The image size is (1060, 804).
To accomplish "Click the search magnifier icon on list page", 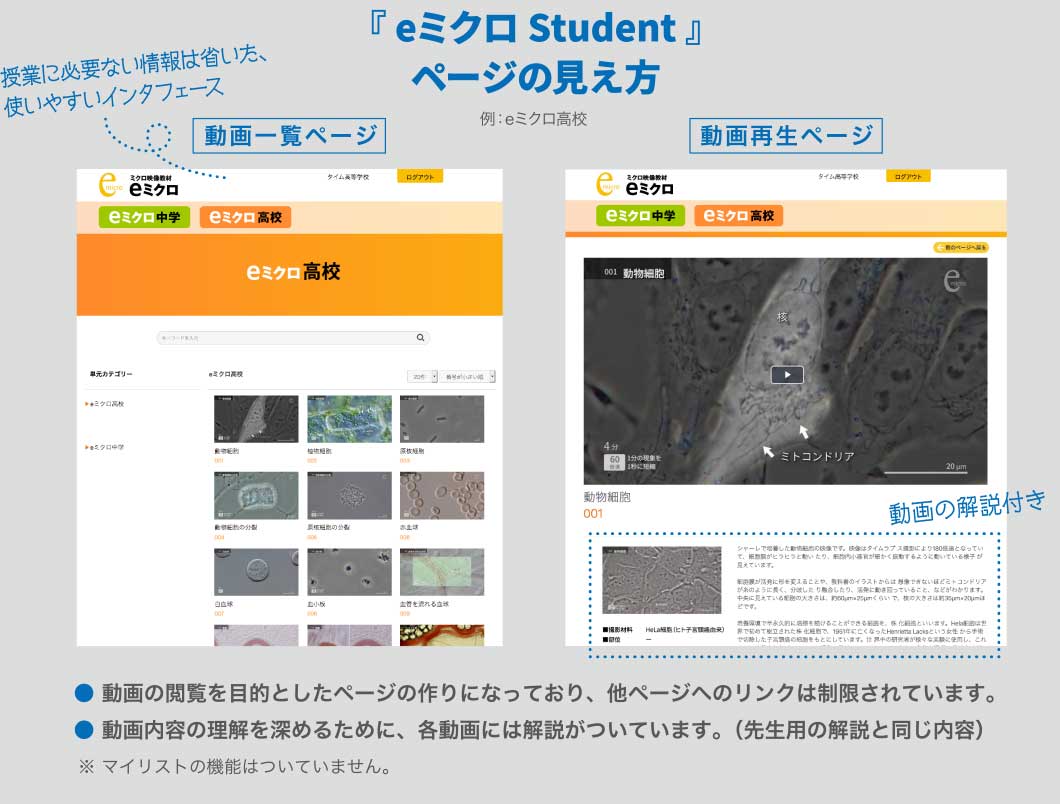I will pyautogui.click(x=422, y=338).
